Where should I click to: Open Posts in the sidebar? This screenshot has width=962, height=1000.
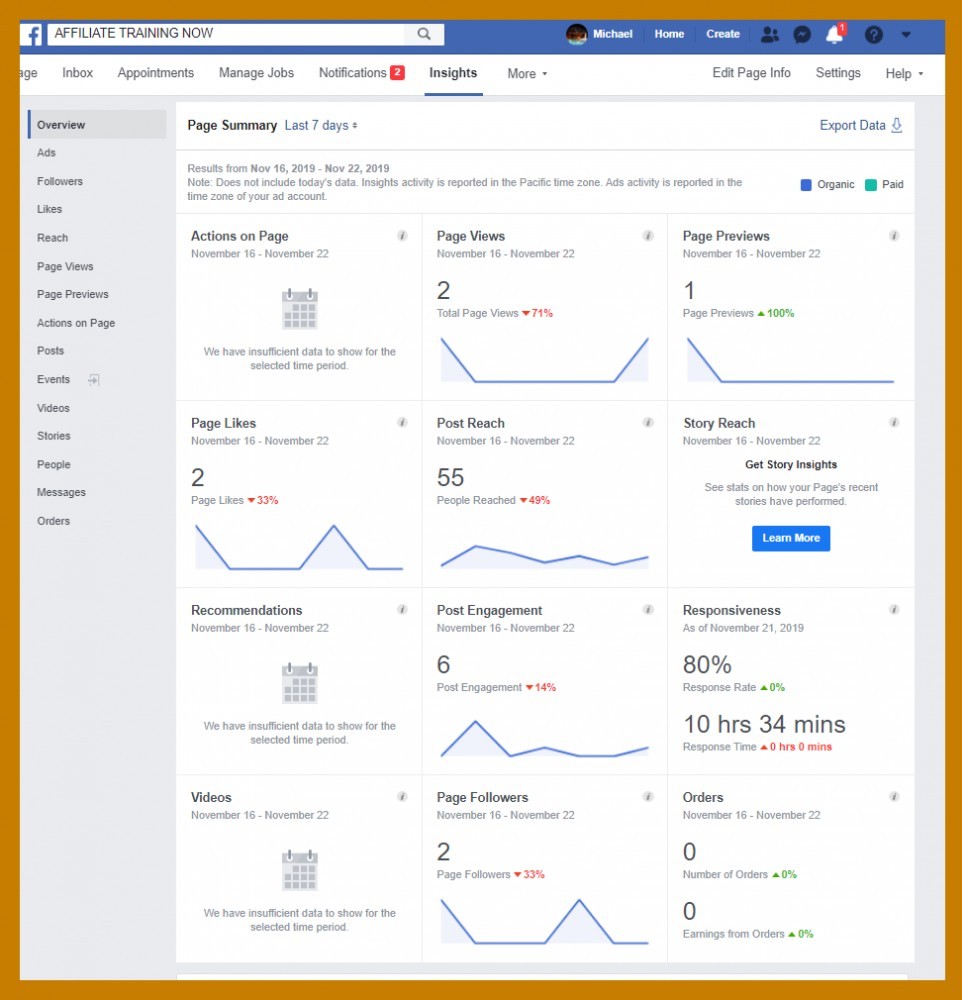tap(50, 351)
